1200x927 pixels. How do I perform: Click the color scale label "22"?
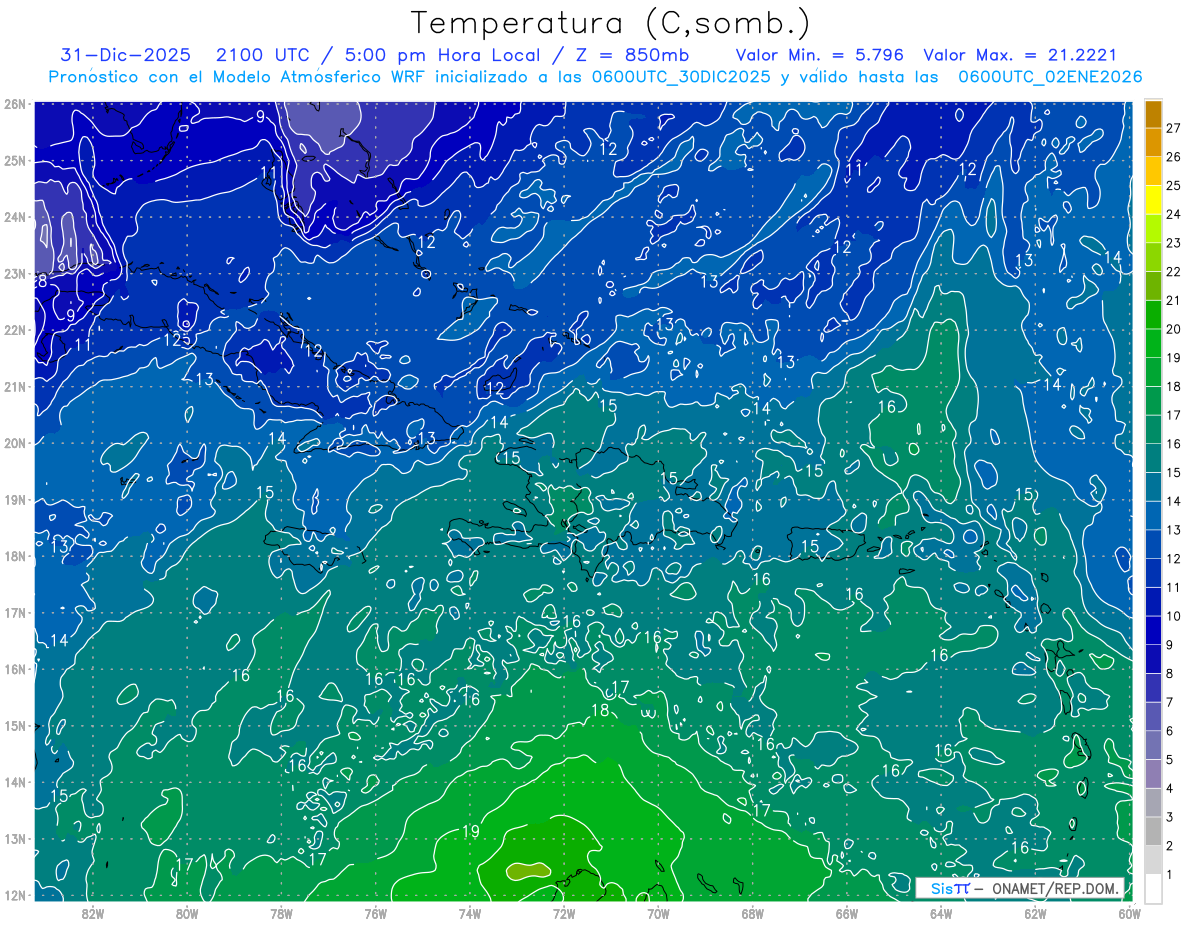tap(1173, 272)
